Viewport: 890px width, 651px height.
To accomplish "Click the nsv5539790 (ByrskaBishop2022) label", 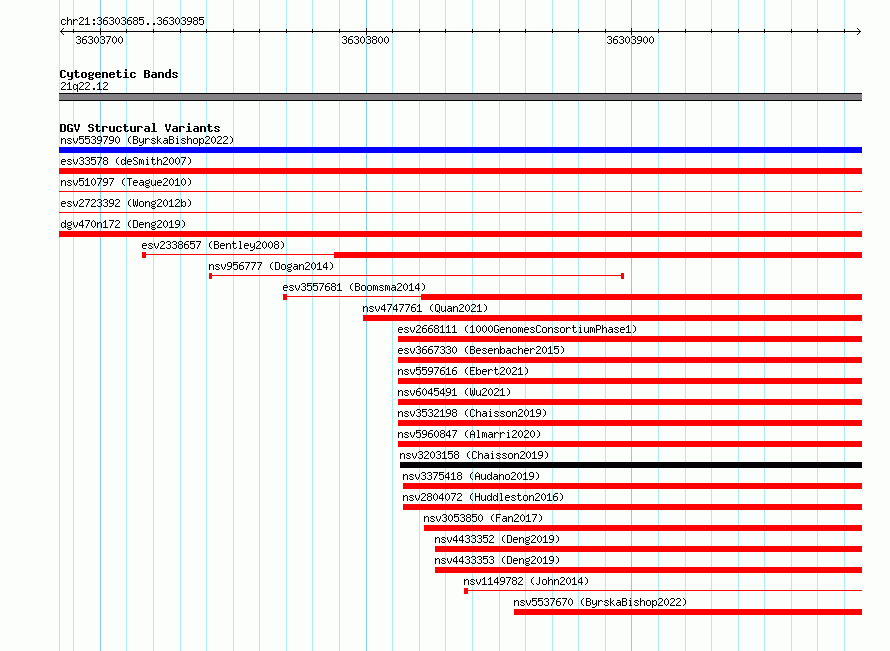I will (x=147, y=140).
